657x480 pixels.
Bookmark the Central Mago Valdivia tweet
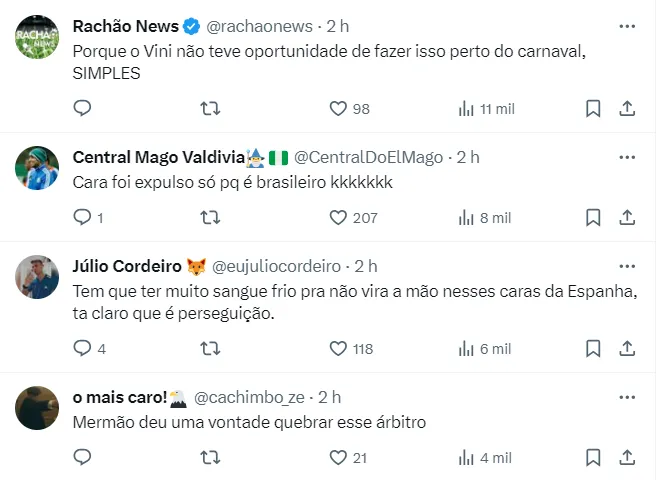(x=592, y=217)
